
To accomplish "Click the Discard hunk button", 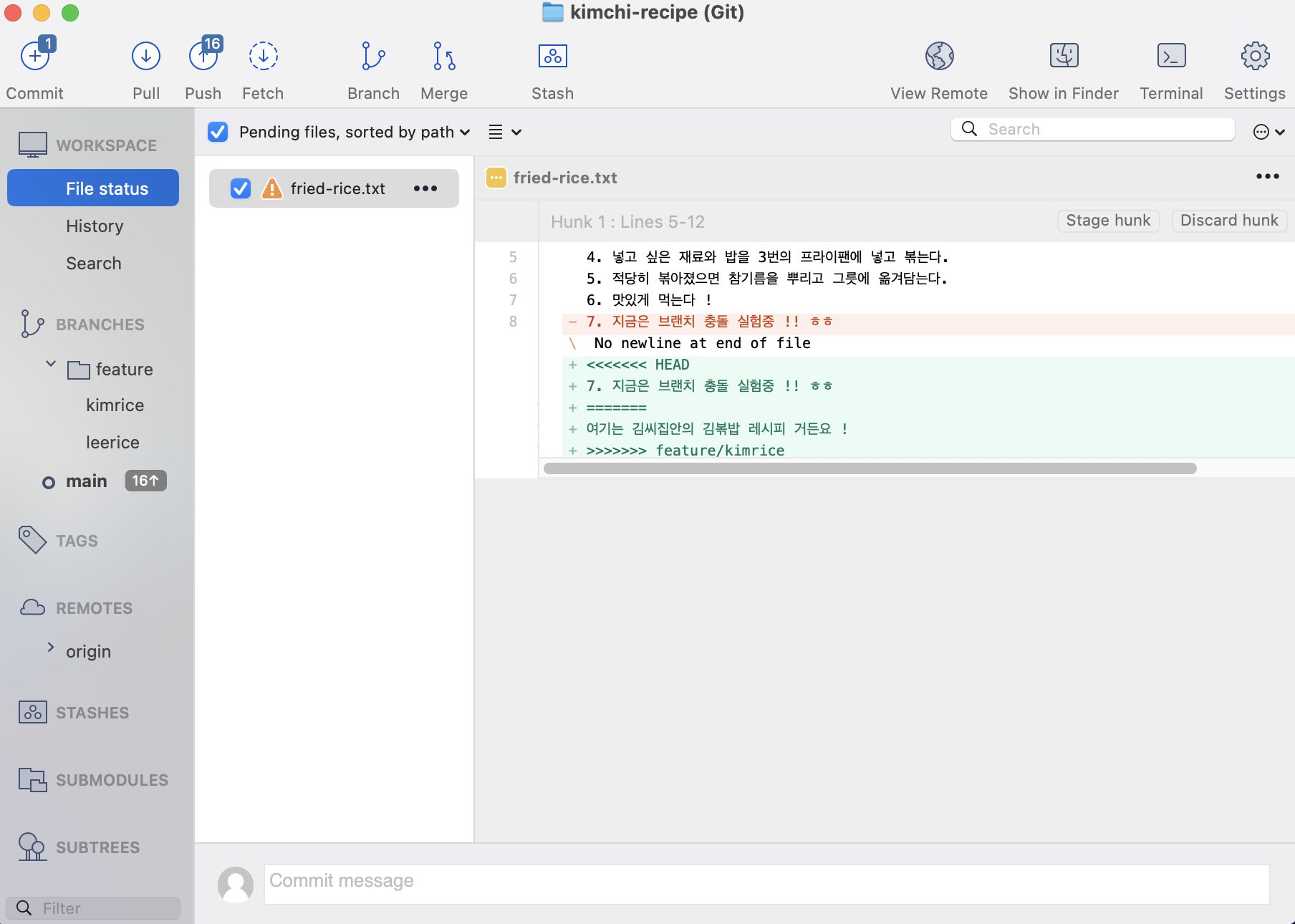I will (x=1229, y=221).
